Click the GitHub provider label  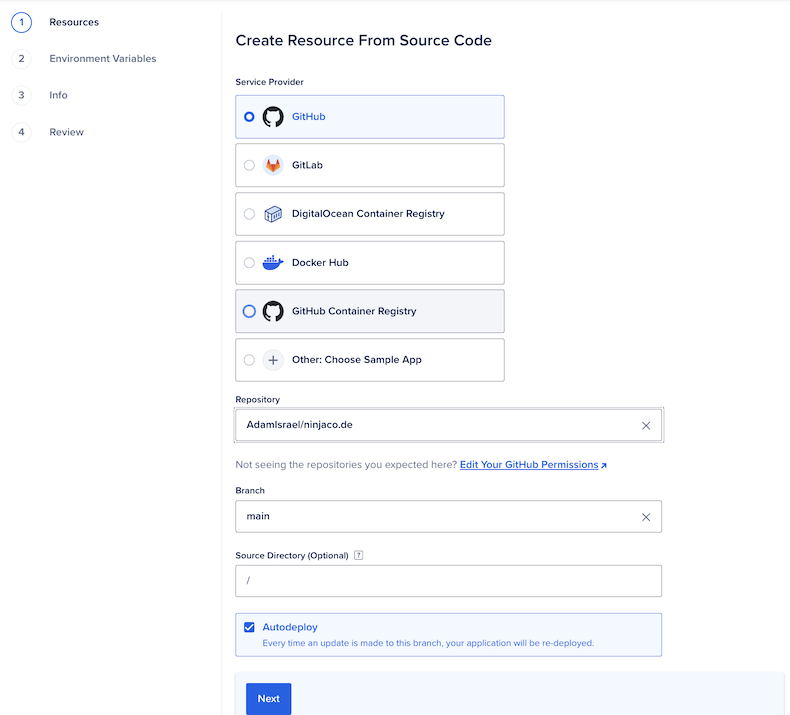(309, 117)
